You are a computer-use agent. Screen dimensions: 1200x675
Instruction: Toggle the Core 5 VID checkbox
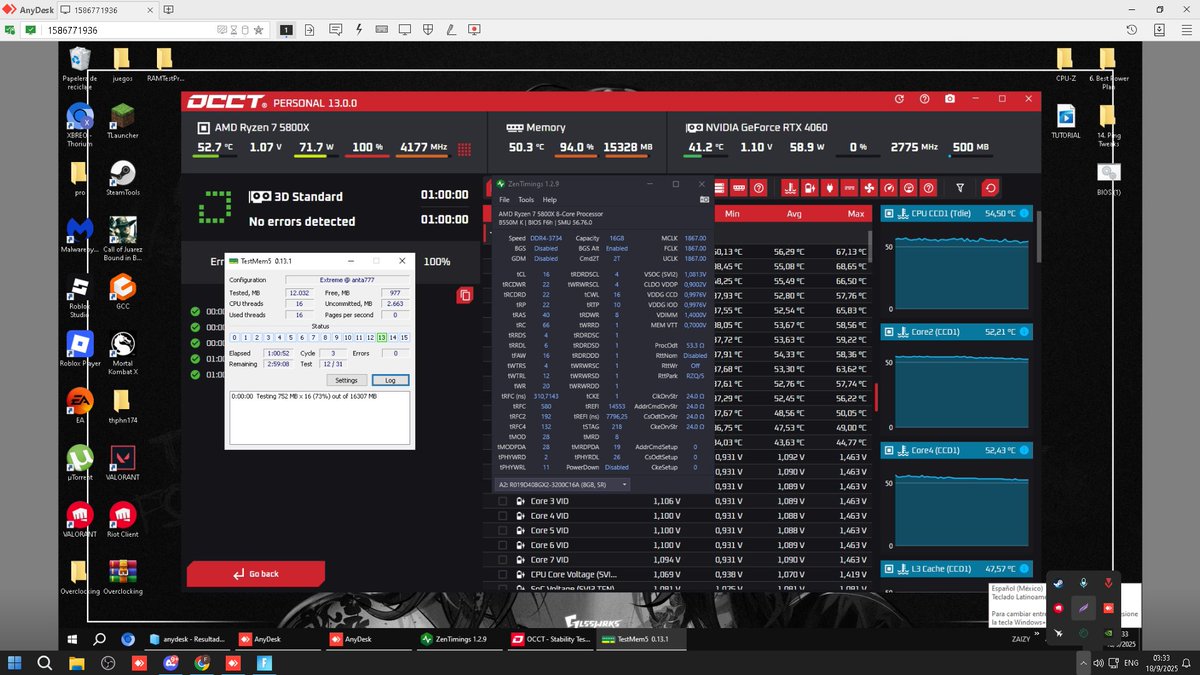pos(503,530)
